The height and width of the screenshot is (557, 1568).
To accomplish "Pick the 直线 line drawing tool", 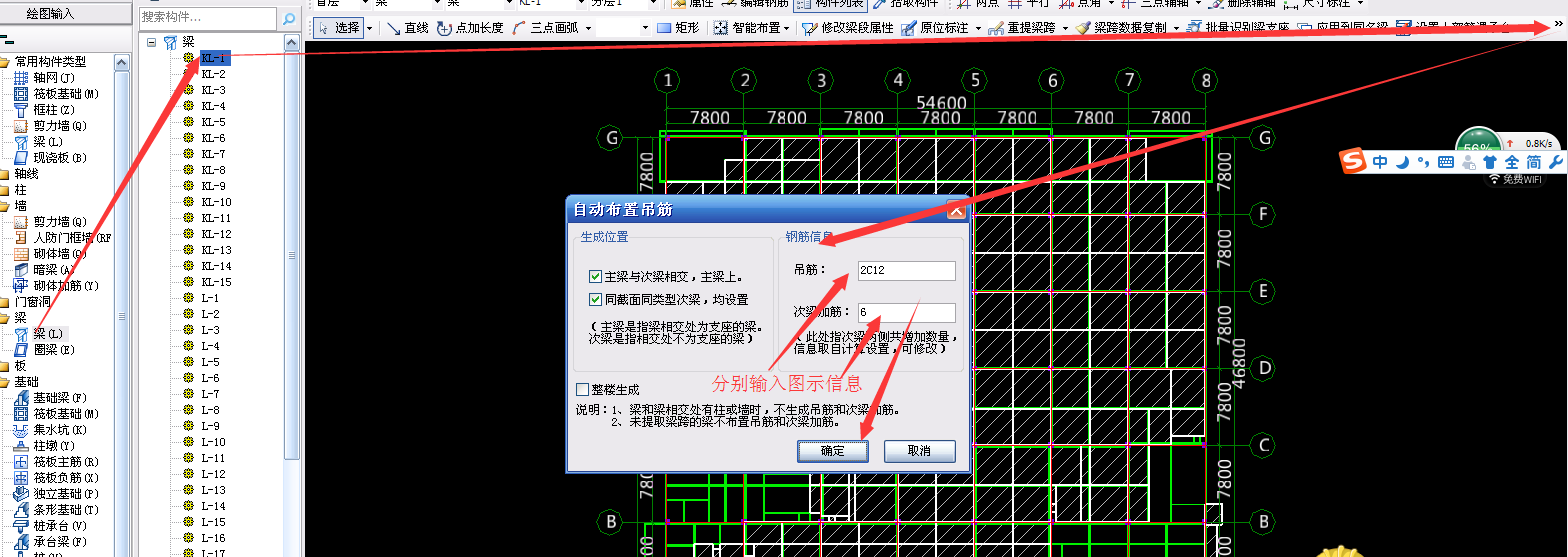I will tap(408, 28).
